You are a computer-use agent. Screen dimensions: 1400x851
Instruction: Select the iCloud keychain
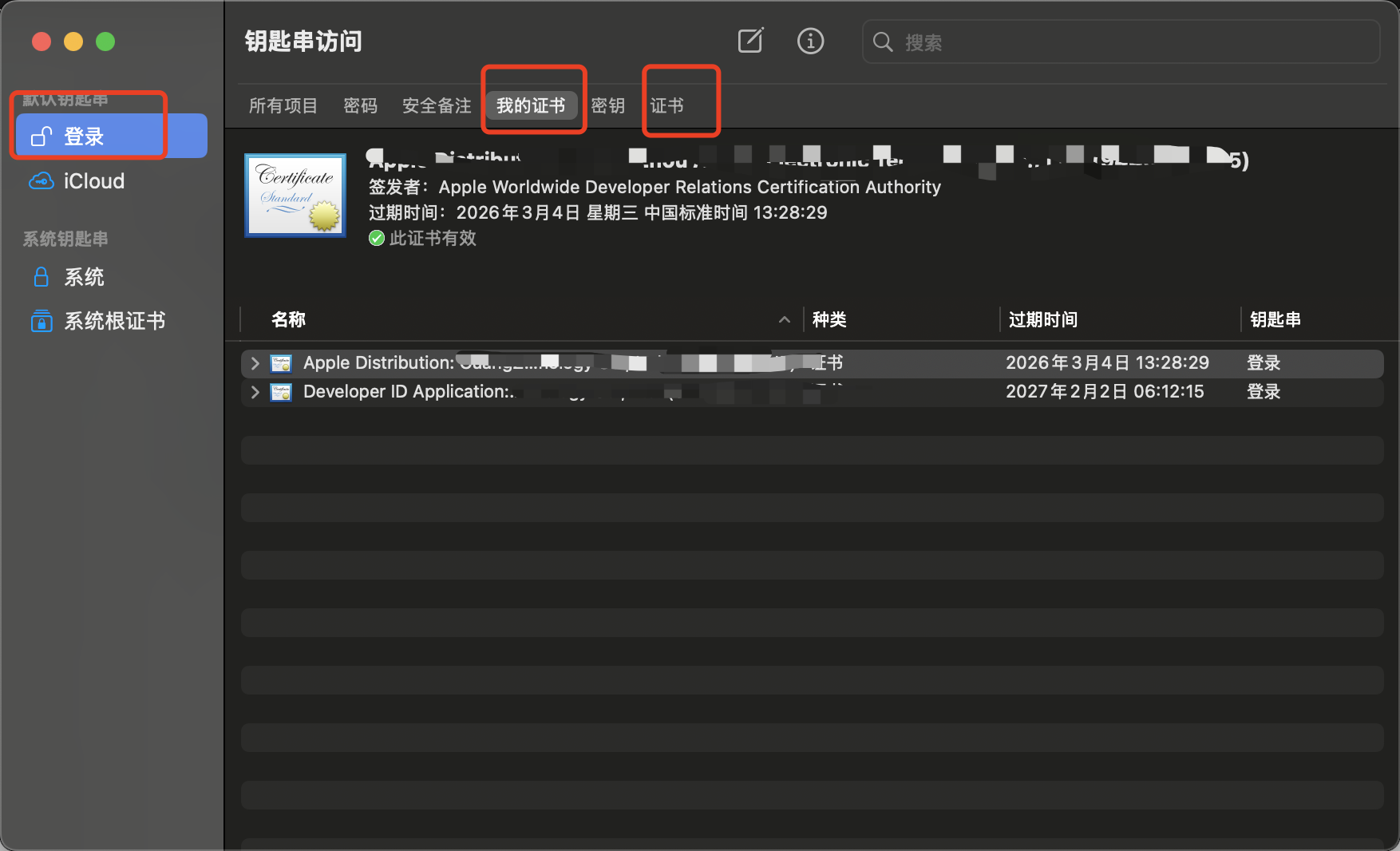point(112,181)
